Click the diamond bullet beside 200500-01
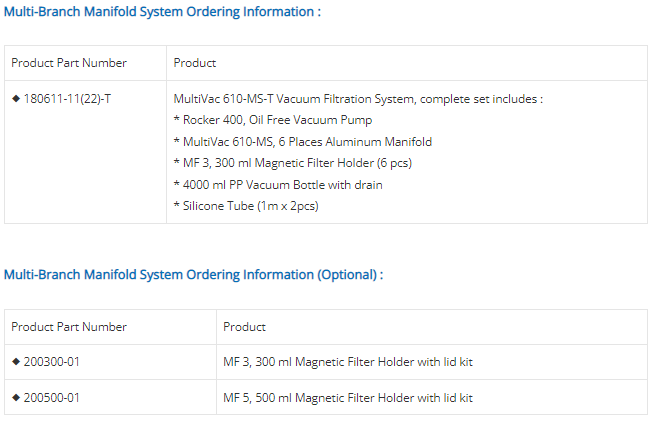The height and width of the screenshot is (422, 655). click(x=15, y=397)
